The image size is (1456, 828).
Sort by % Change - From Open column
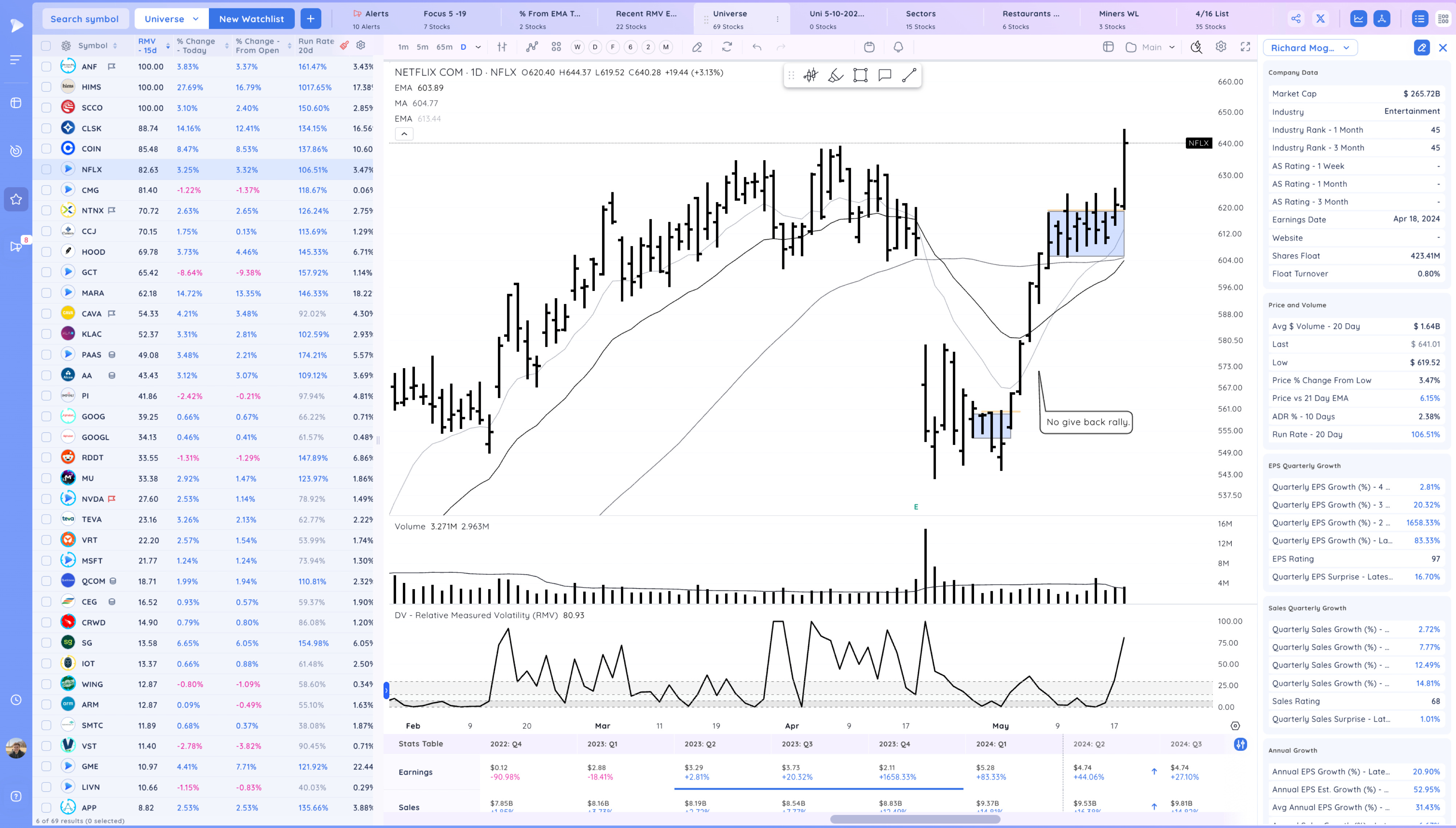tap(263, 46)
